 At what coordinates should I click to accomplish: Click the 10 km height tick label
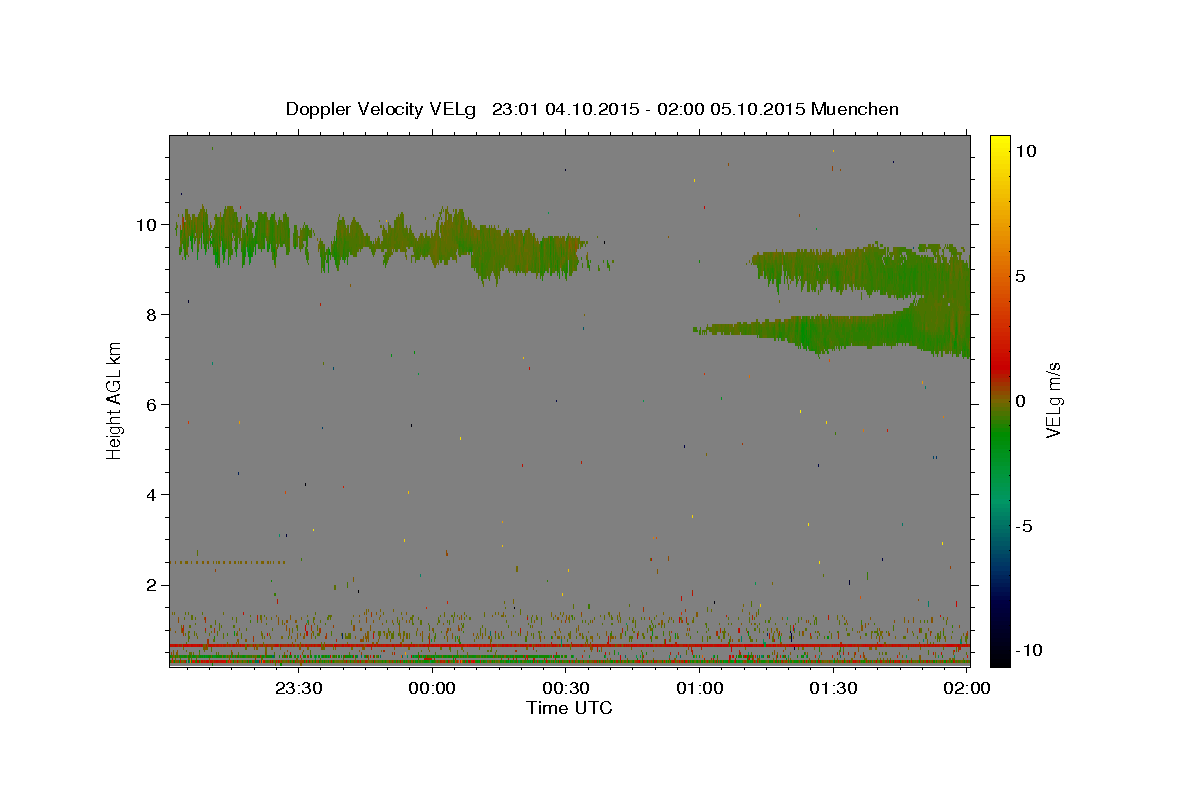148,224
